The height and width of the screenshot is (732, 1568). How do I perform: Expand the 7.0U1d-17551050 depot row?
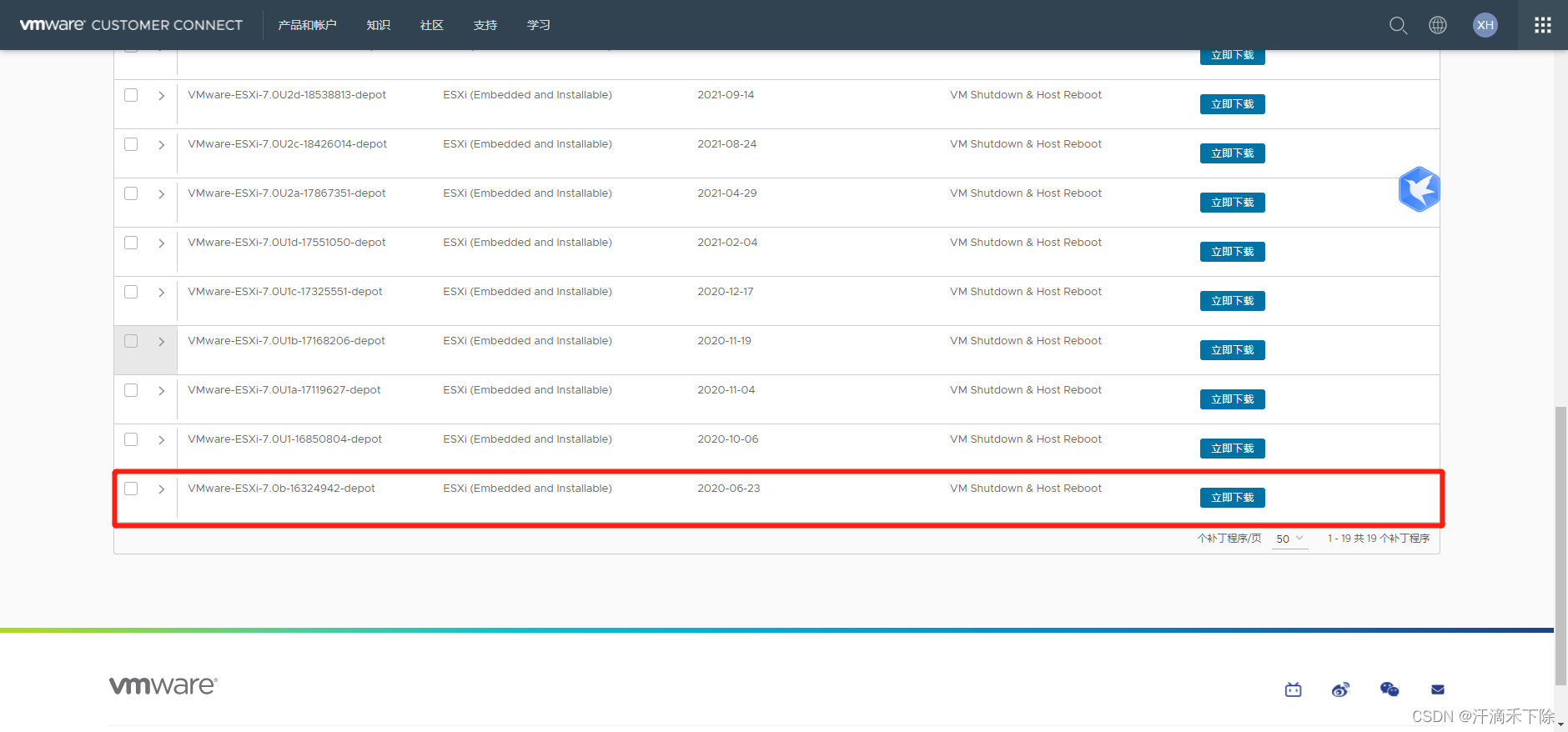(161, 243)
